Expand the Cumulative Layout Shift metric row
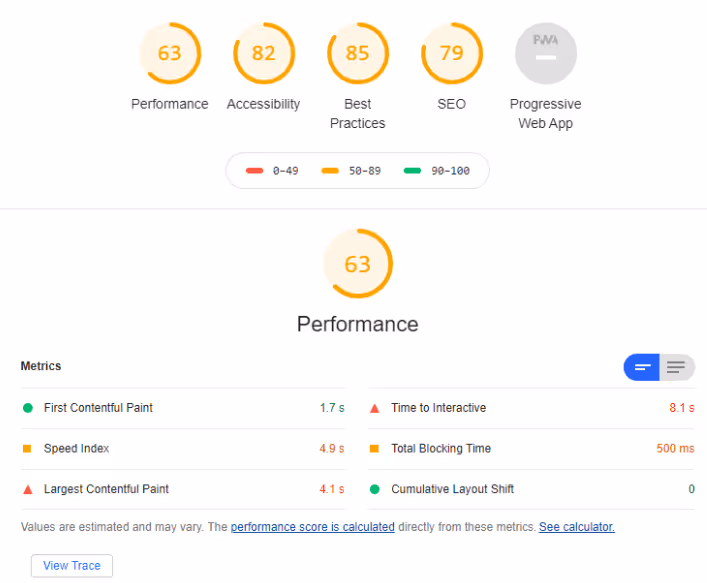Viewport: 707px width, 583px height. click(531, 489)
